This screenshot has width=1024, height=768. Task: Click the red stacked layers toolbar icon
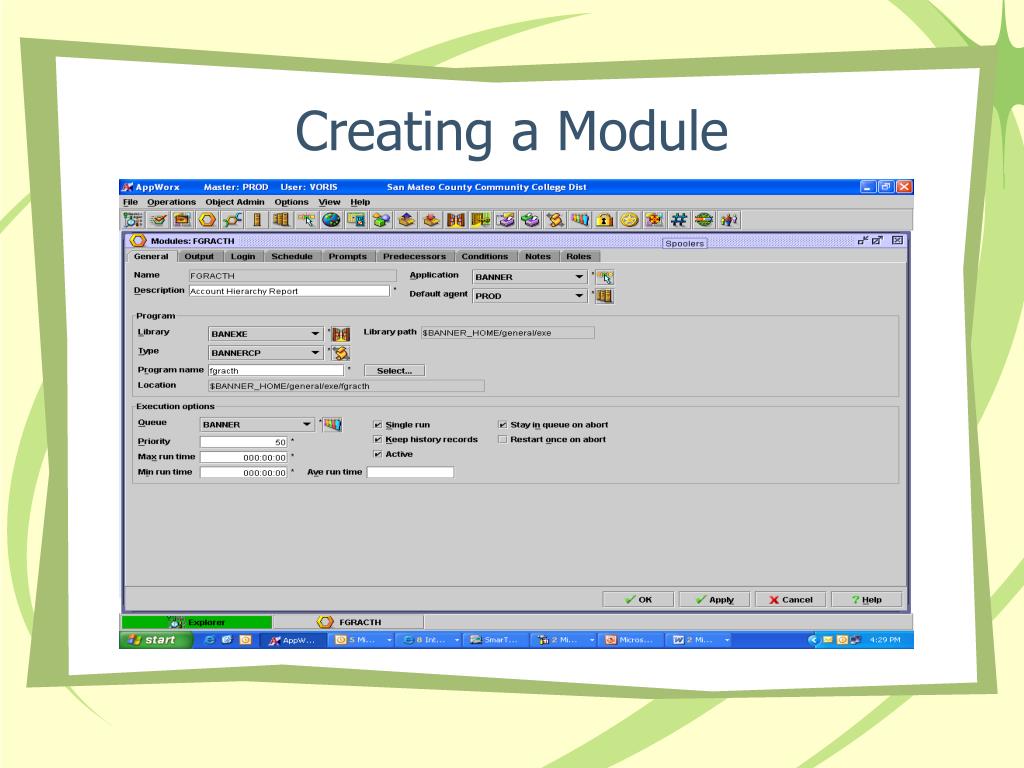[431, 220]
